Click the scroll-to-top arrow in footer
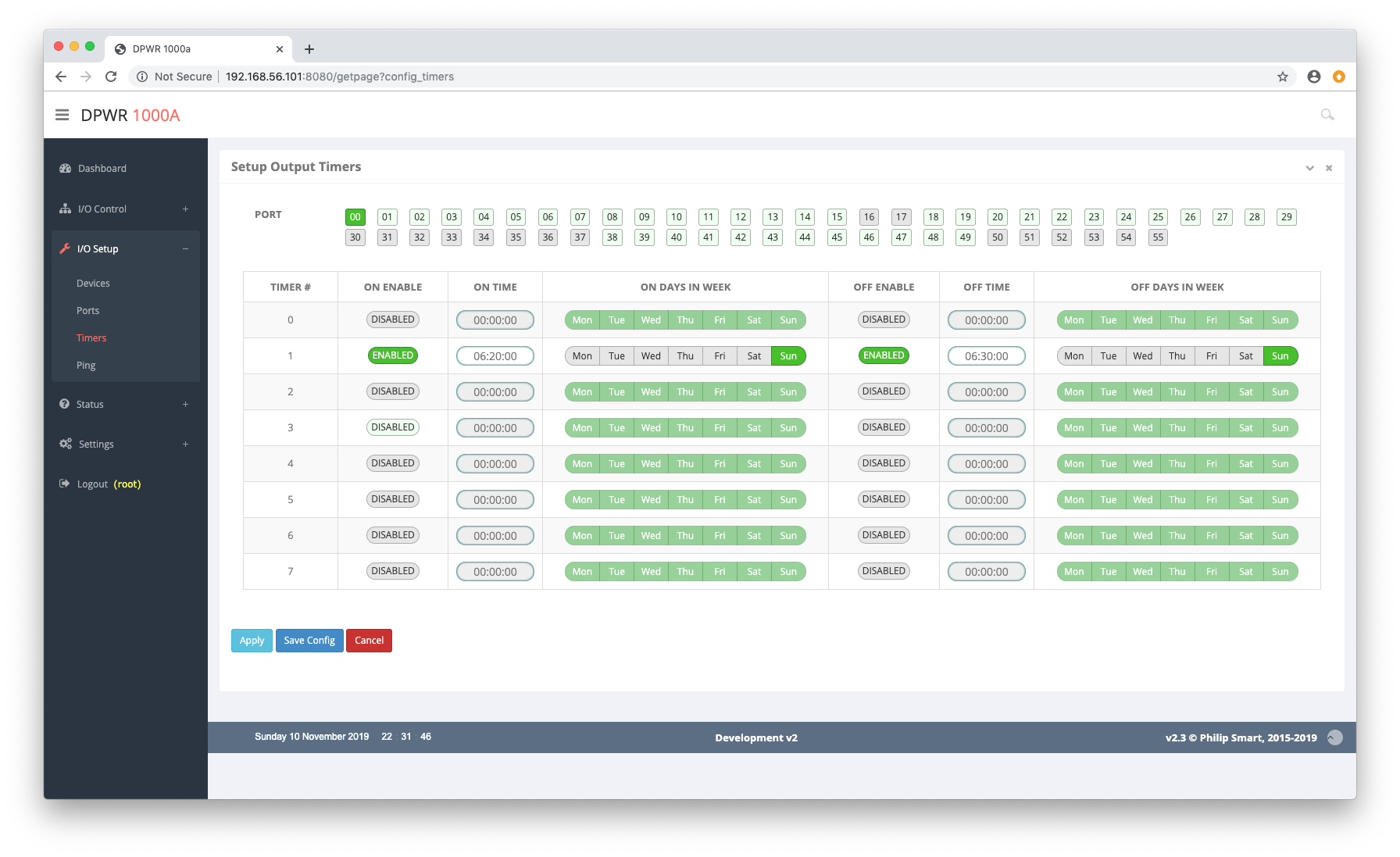 (x=1335, y=737)
